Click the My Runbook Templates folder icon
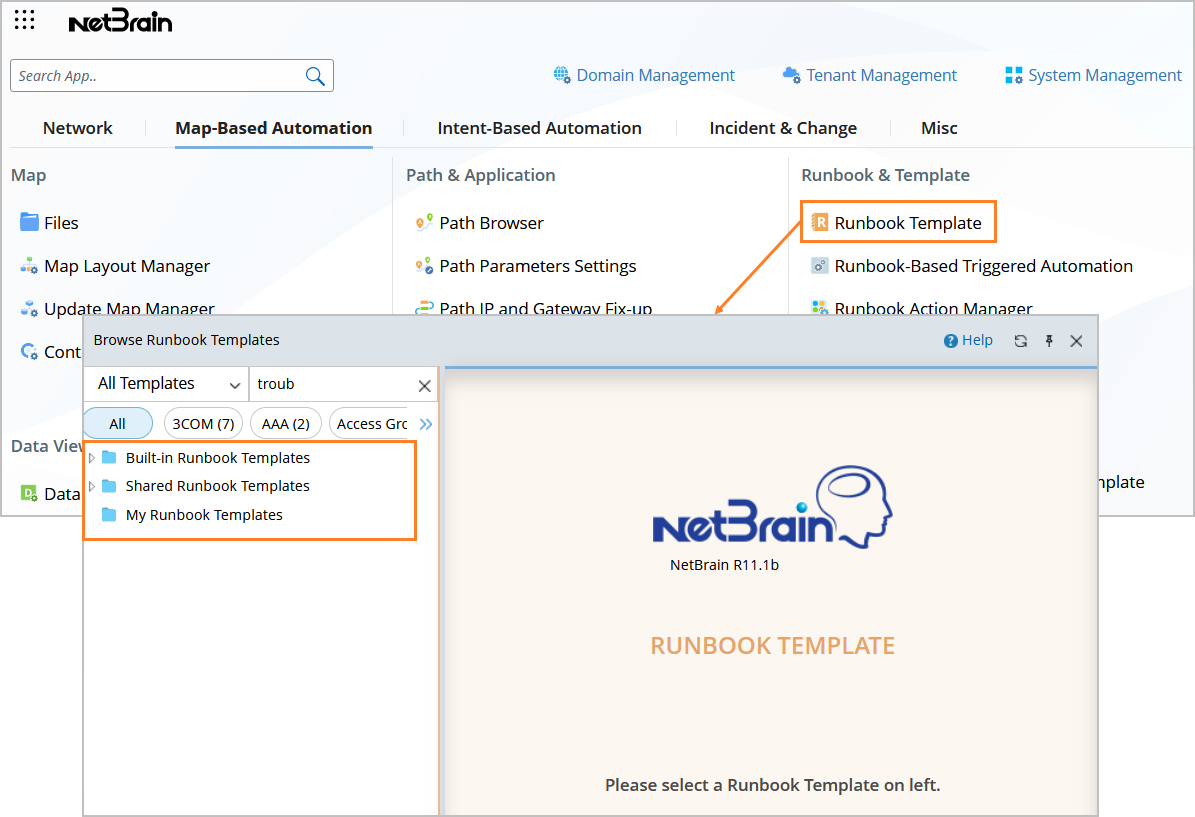Viewport: 1195px width, 817px height. click(x=109, y=514)
